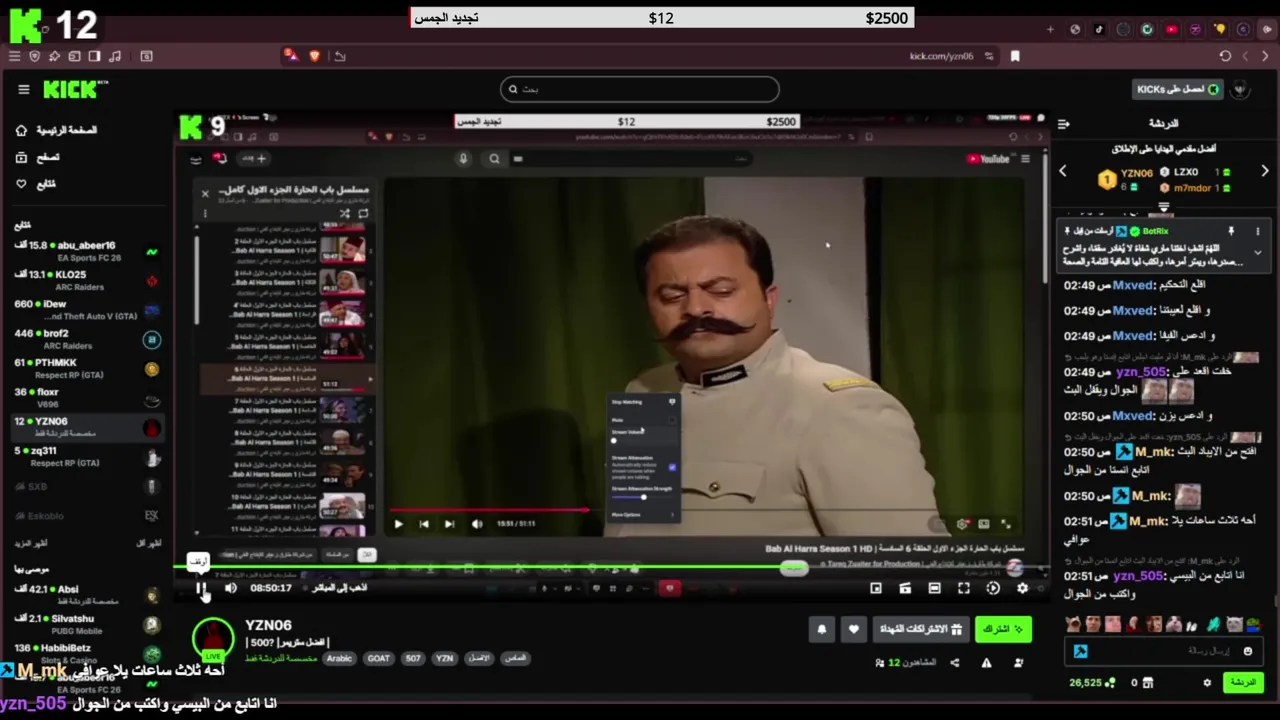Viewport: 1280px width, 720px height.
Task: Open HabibiBetz recommended channel
Action: point(87,653)
